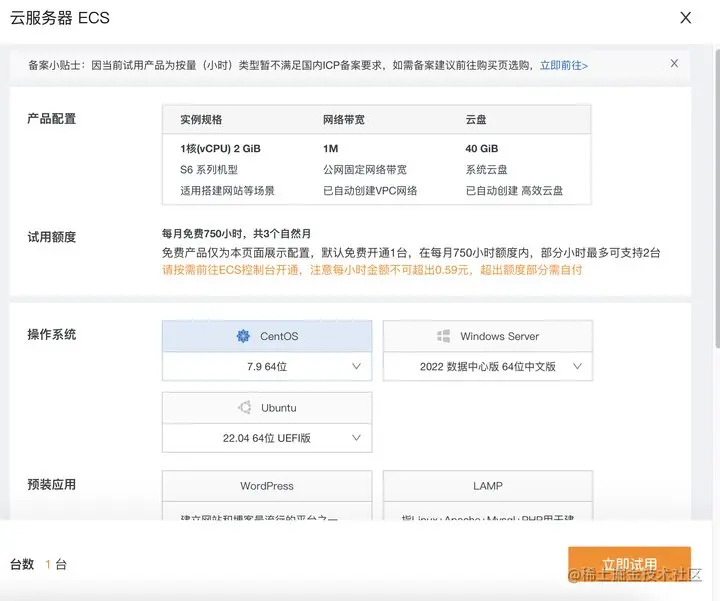
Task: Choose the LAMP preinstalled application
Action: coord(488,486)
